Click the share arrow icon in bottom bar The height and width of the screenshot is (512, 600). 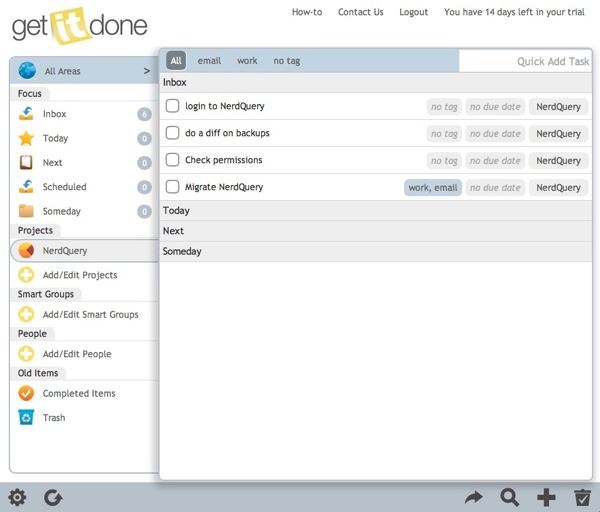pos(474,497)
